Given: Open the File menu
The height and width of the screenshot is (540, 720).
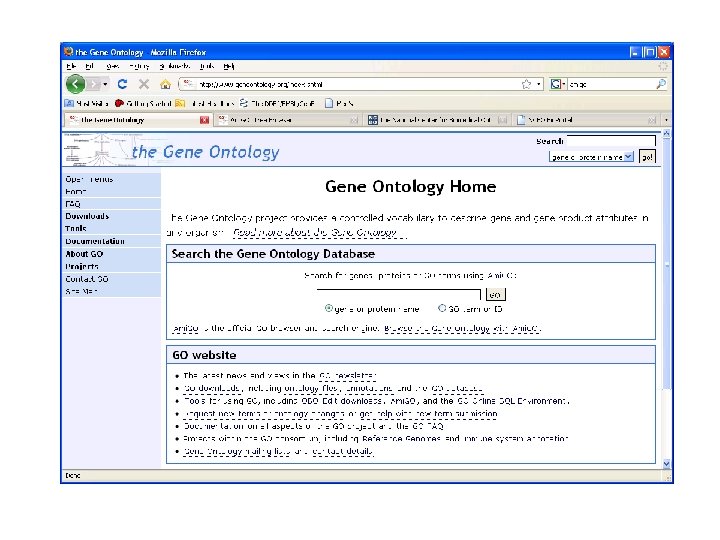Looking at the screenshot, I should tap(71, 66).
